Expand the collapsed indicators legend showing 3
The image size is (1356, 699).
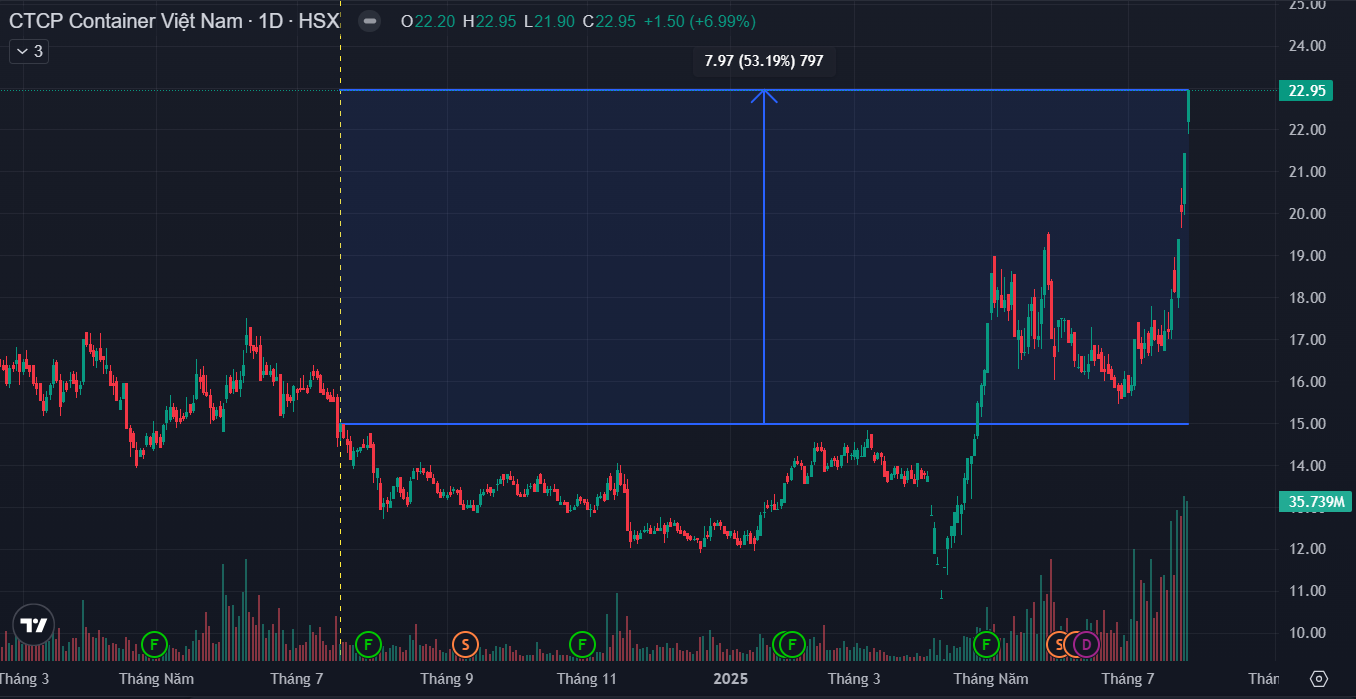tap(29, 51)
